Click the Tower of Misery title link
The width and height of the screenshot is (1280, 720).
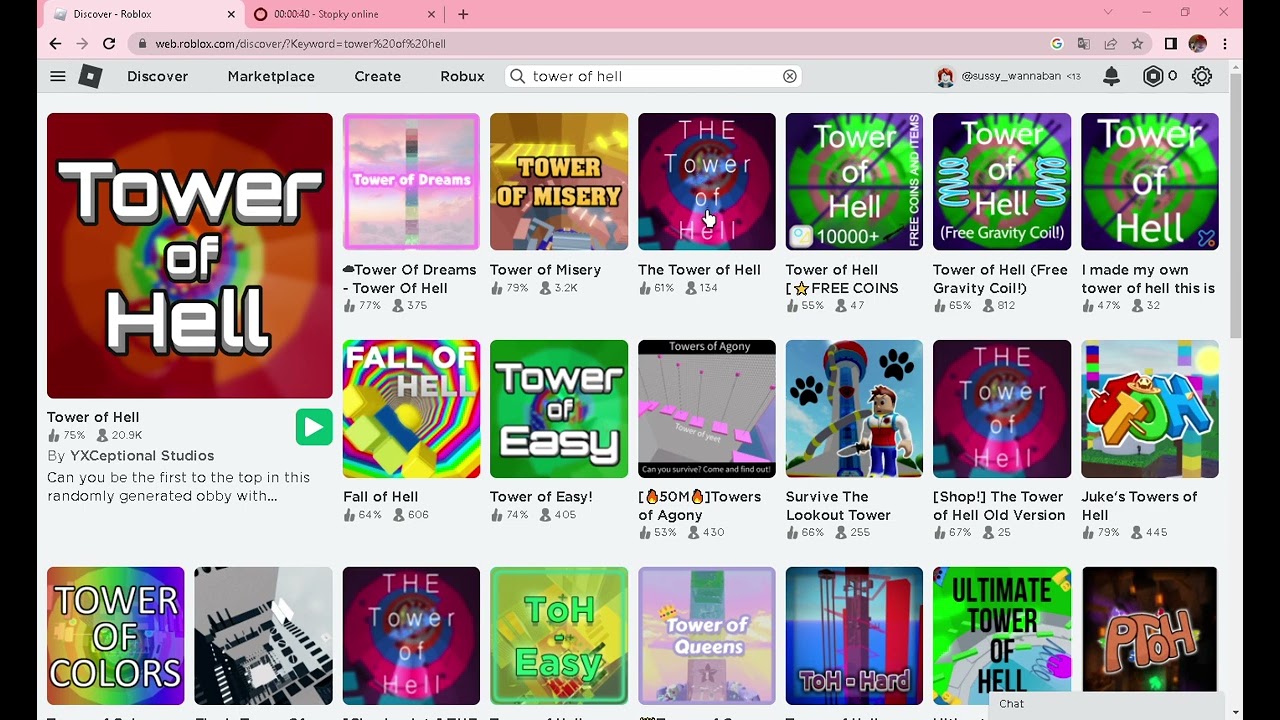click(545, 270)
